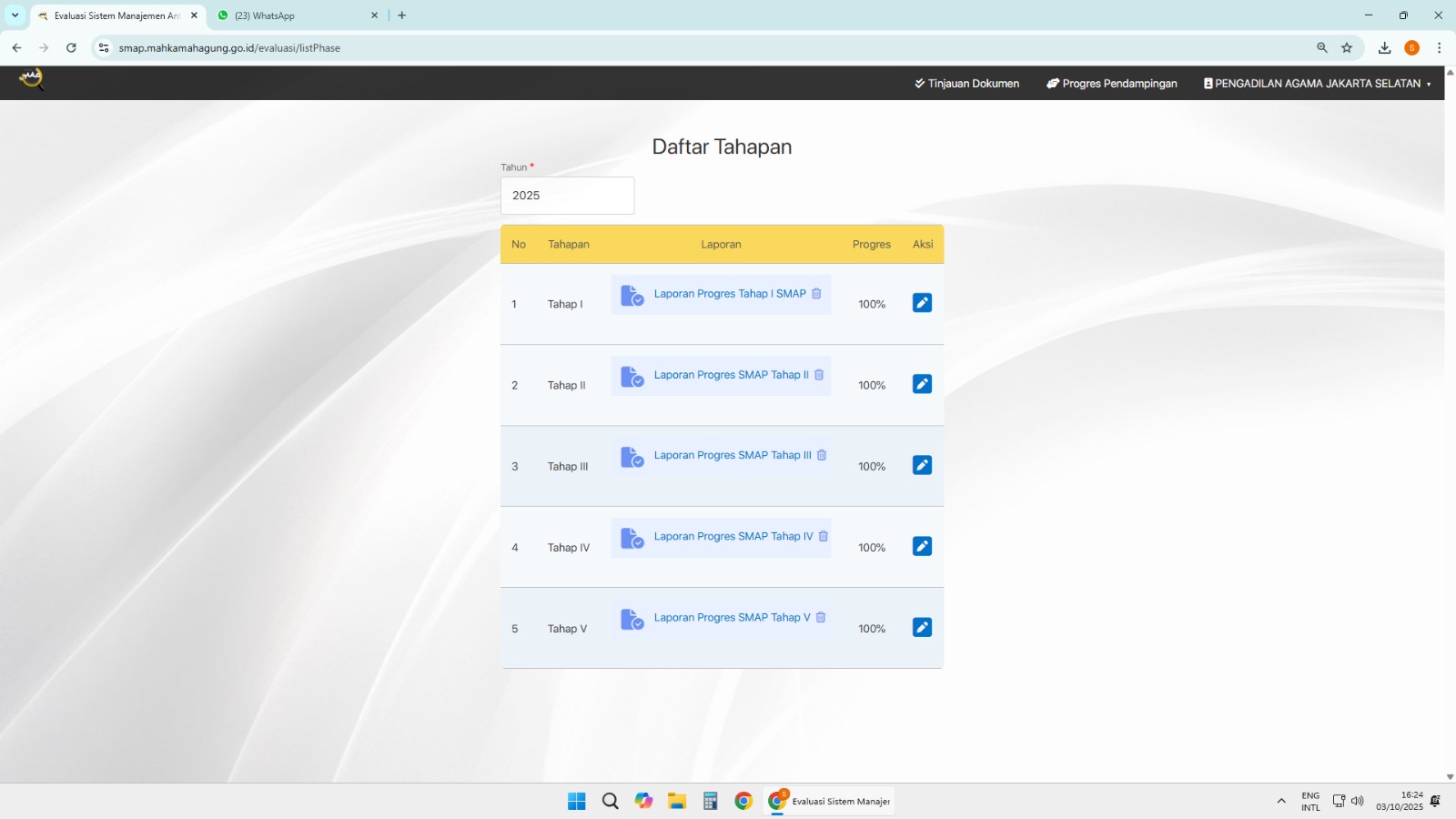
Task: Click the Tahun input field showing 2025
Action: (x=567, y=196)
